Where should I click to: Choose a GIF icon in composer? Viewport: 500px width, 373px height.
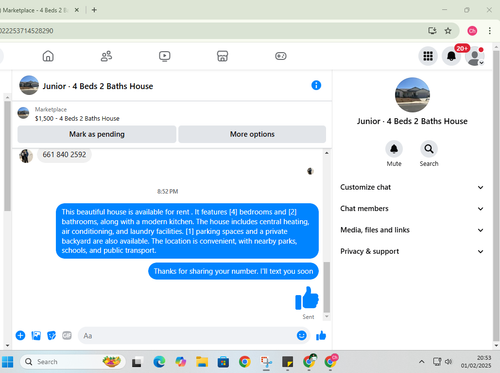(67, 335)
